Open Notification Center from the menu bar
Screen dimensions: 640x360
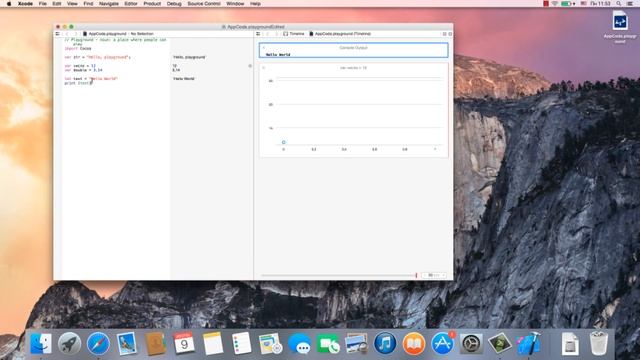tap(630, 4)
